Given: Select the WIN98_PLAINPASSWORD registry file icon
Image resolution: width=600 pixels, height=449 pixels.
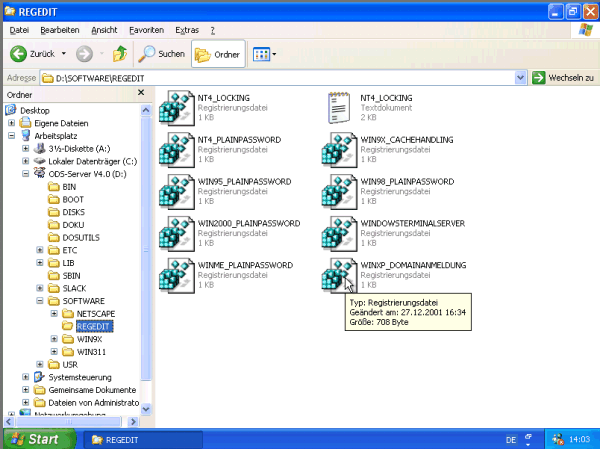Looking at the screenshot, I should point(339,191).
